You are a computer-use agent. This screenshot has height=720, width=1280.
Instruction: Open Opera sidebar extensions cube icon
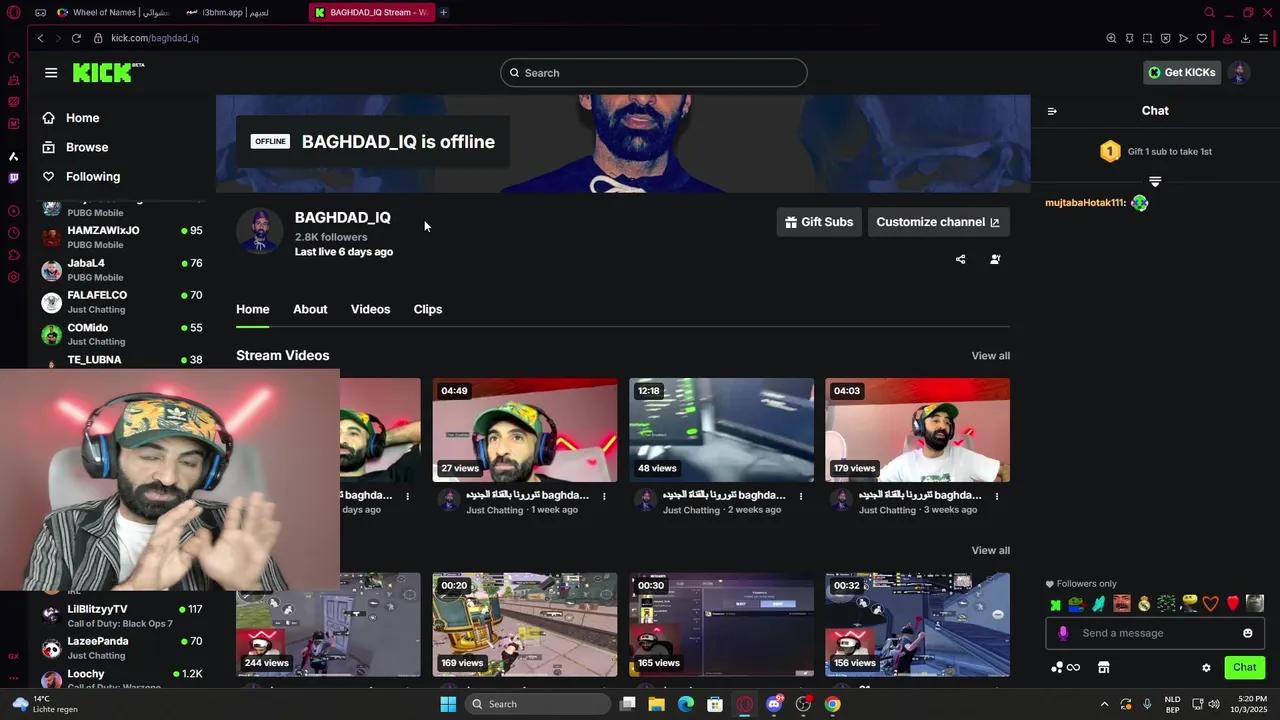coord(13,255)
